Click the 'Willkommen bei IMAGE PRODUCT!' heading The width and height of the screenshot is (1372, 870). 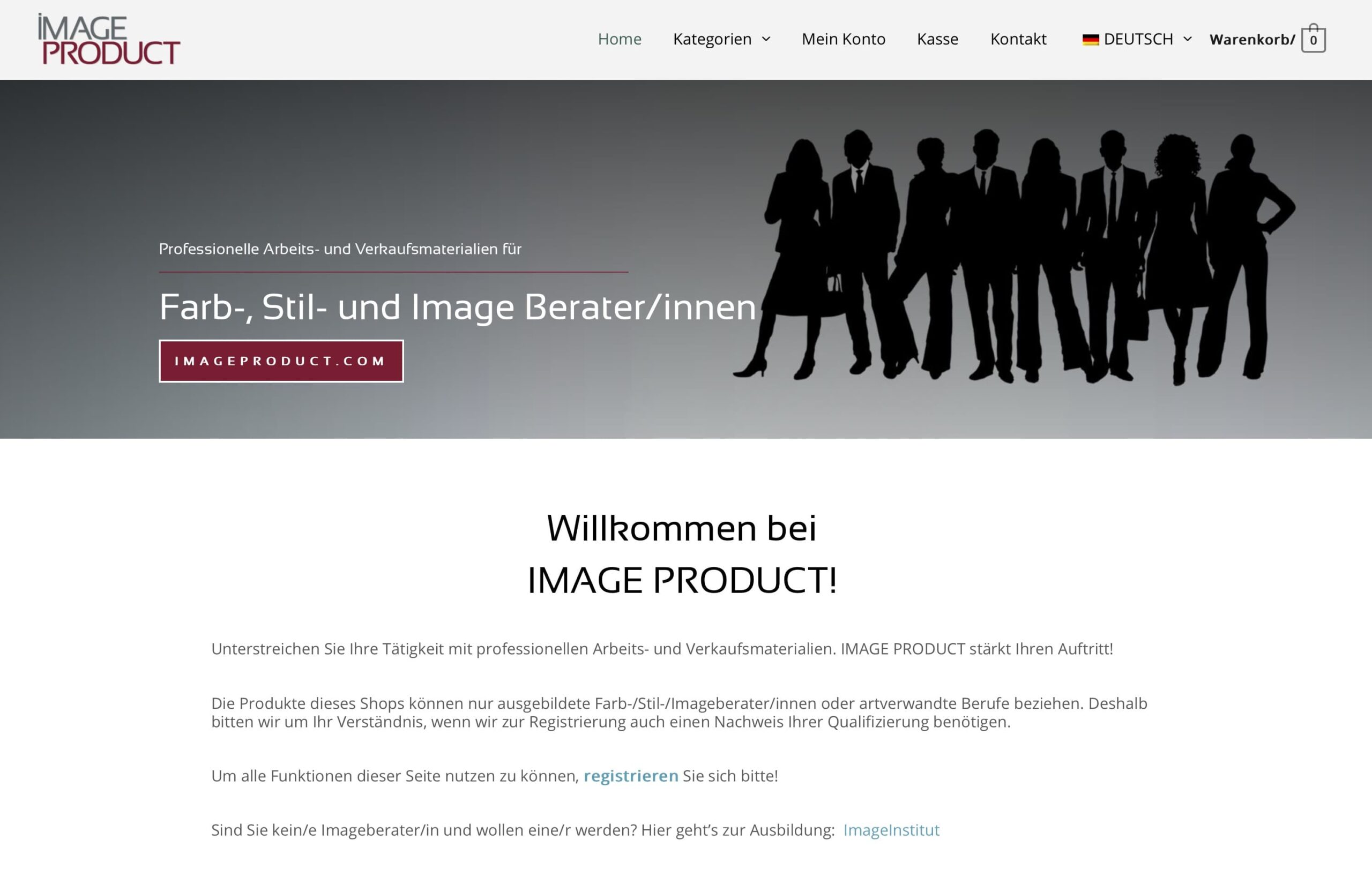[682, 554]
